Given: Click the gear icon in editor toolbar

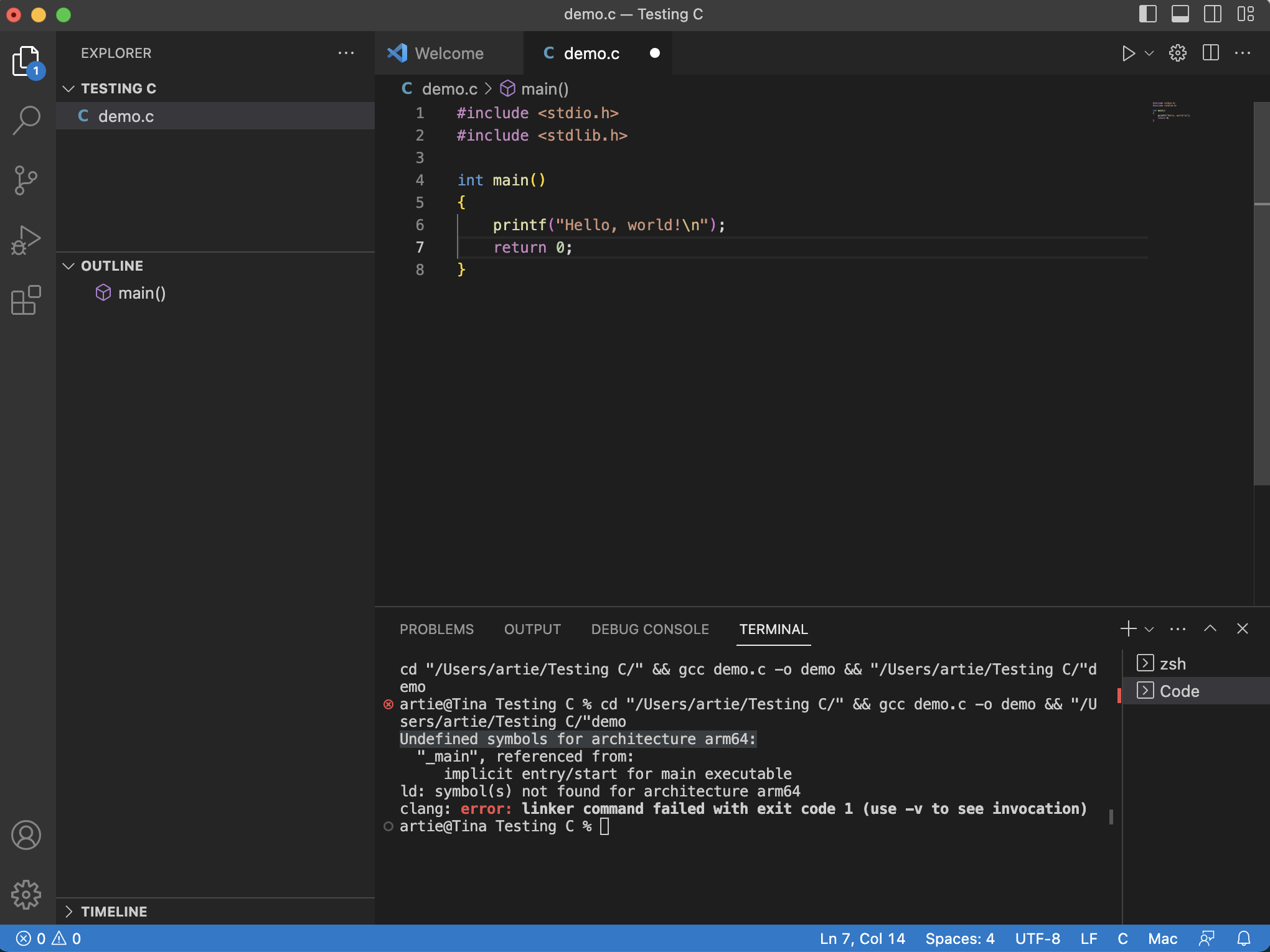Looking at the screenshot, I should pyautogui.click(x=1177, y=54).
